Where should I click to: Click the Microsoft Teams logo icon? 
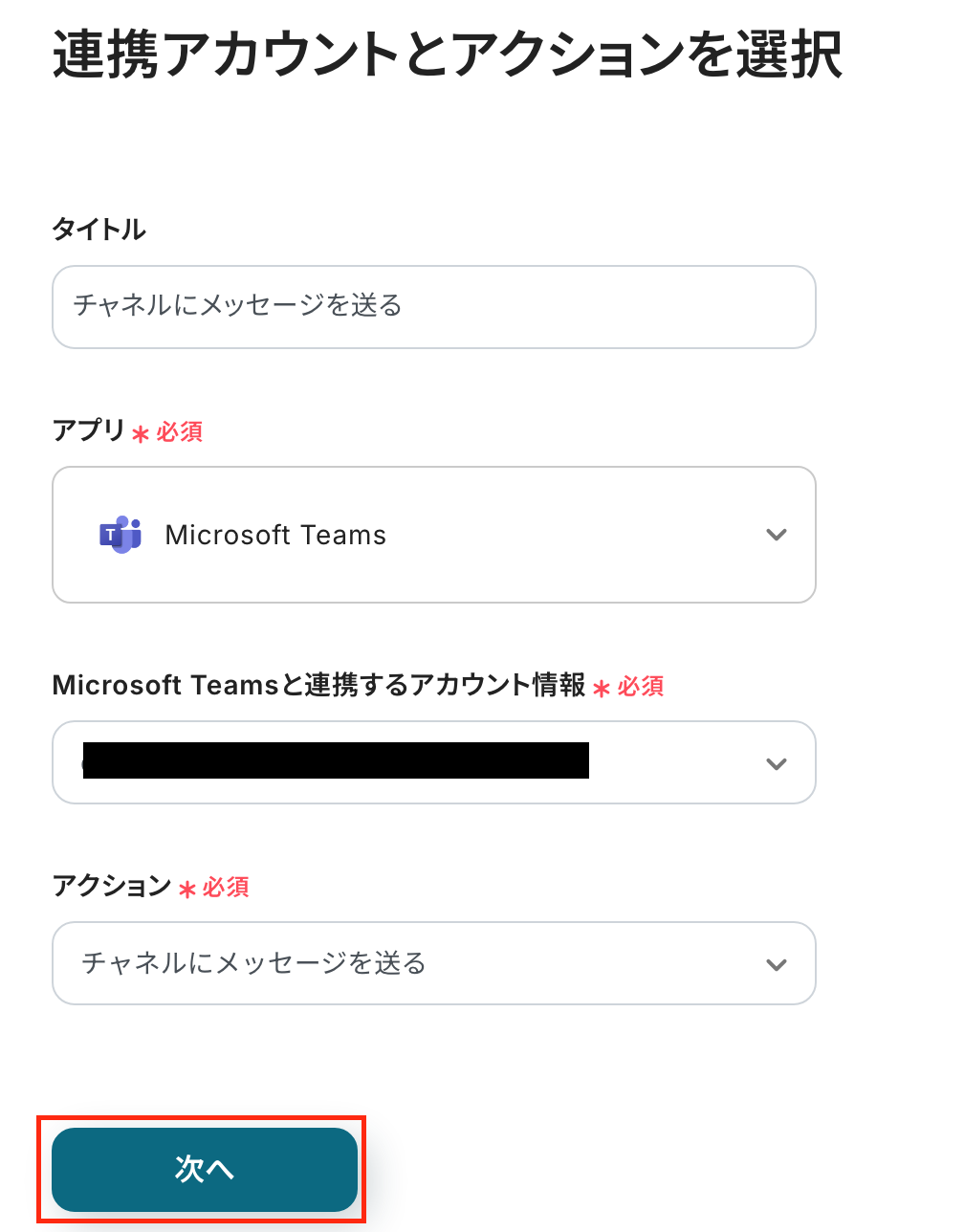(x=120, y=535)
